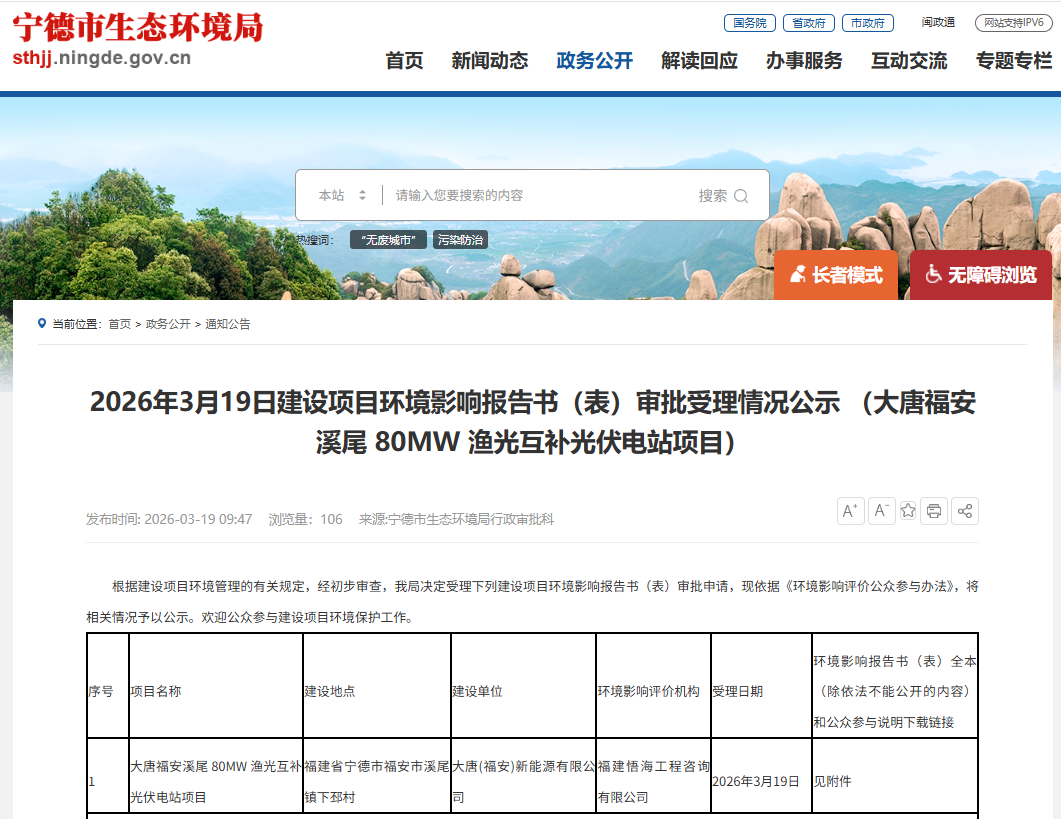The width and height of the screenshot is (1061, 819).
Task: Click the star favorite icon
Action: click(x=908, y=511)
